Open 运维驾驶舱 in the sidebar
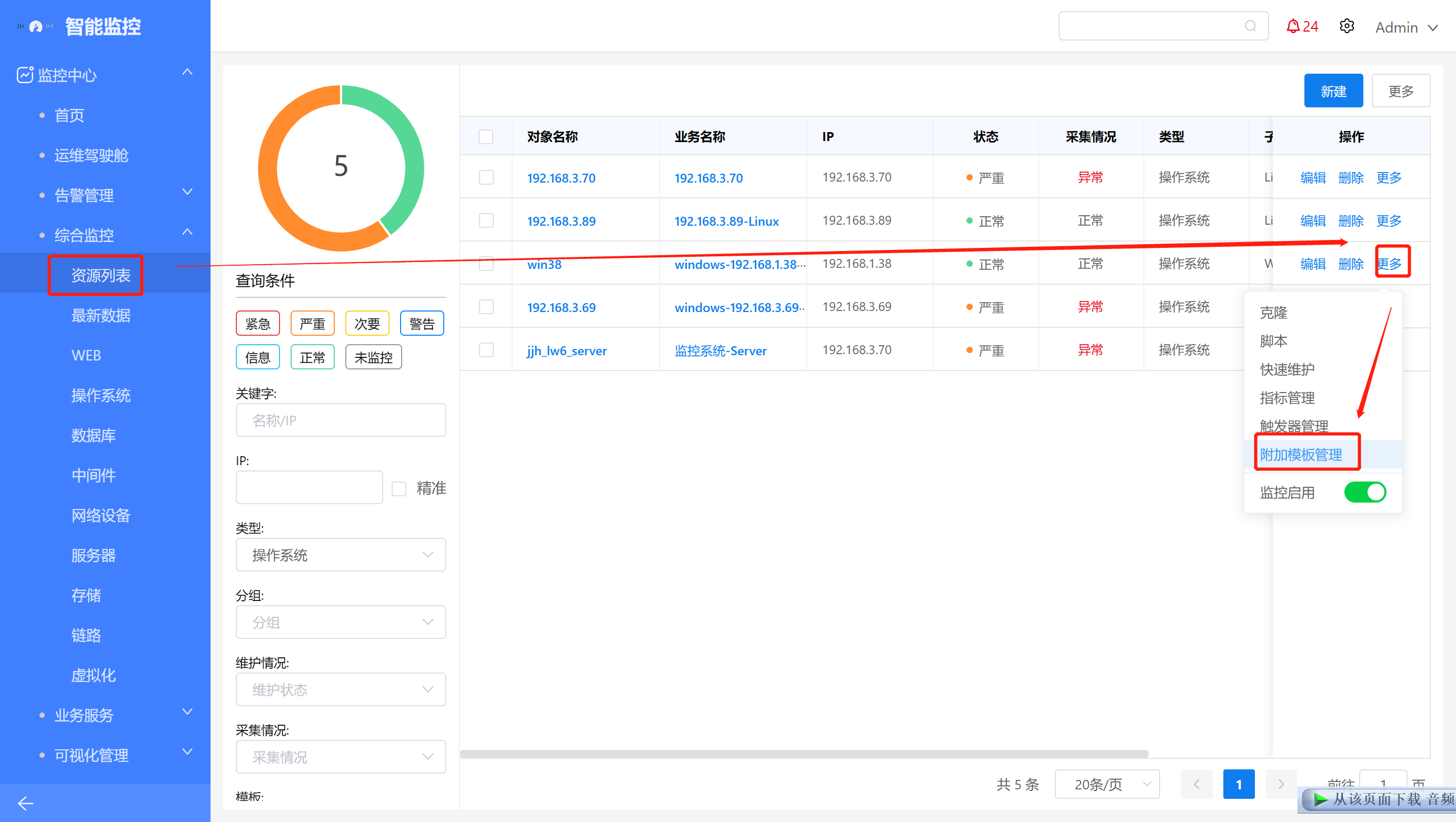Screen dimensions: 1456x822 [91, 155]
